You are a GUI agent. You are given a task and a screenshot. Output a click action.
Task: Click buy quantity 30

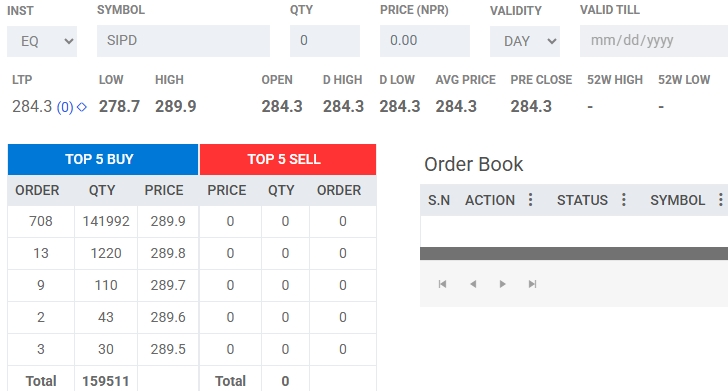coord(106,349)
